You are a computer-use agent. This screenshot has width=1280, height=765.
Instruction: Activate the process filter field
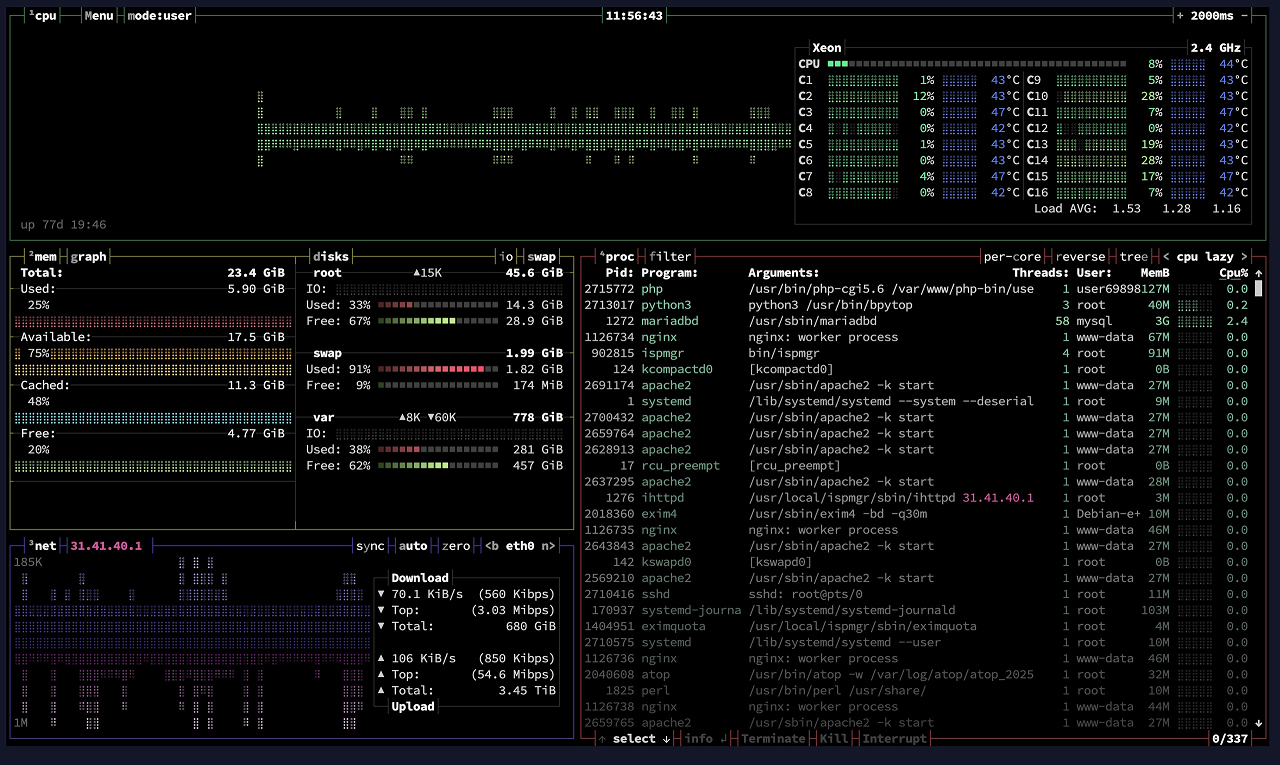pos(670,257)
